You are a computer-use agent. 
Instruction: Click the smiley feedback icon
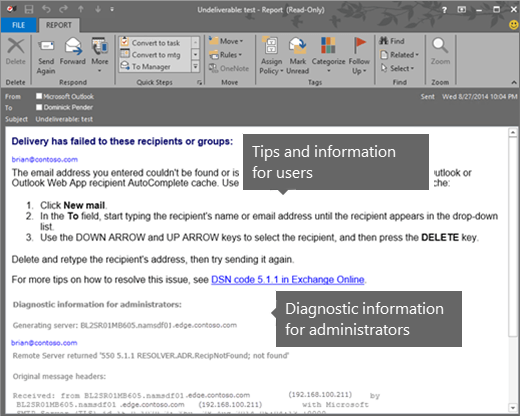point(514,25)
